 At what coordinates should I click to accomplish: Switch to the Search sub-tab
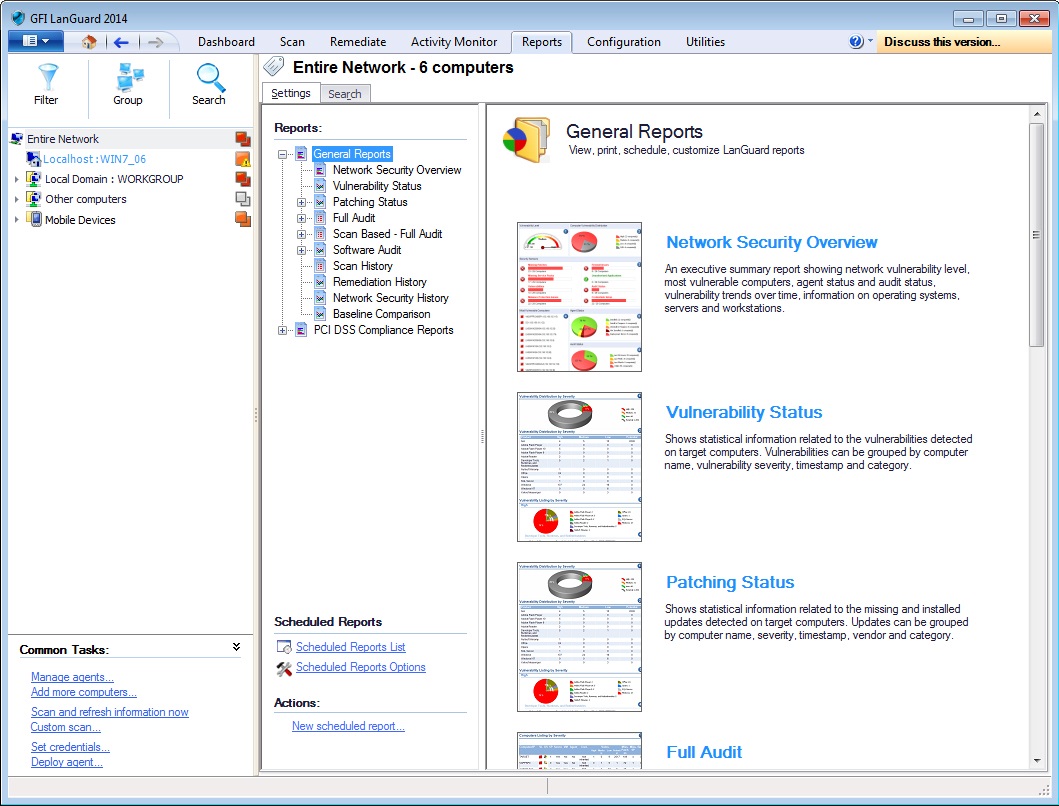click(x=344, y=94)
